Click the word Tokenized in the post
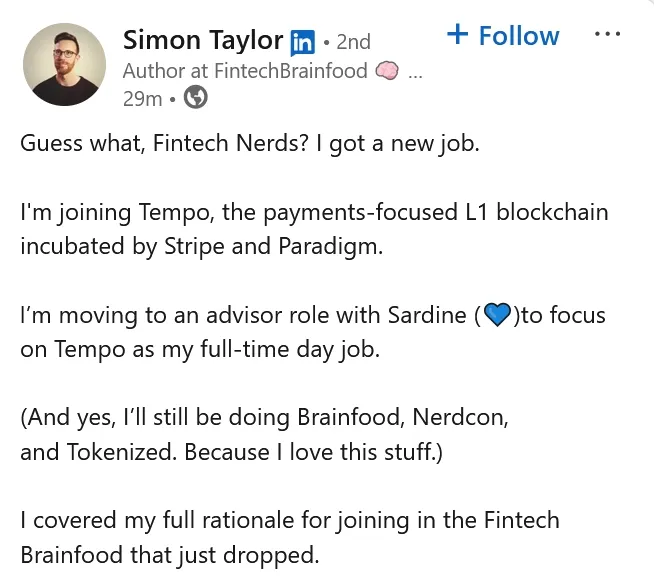Screen dimensions: 654x578 (120, 452)
